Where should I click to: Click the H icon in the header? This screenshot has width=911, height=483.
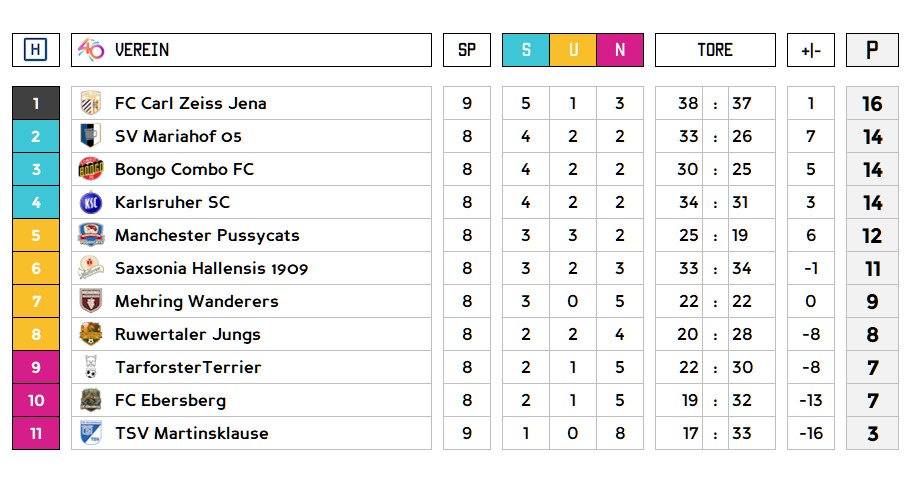point(36,50)
